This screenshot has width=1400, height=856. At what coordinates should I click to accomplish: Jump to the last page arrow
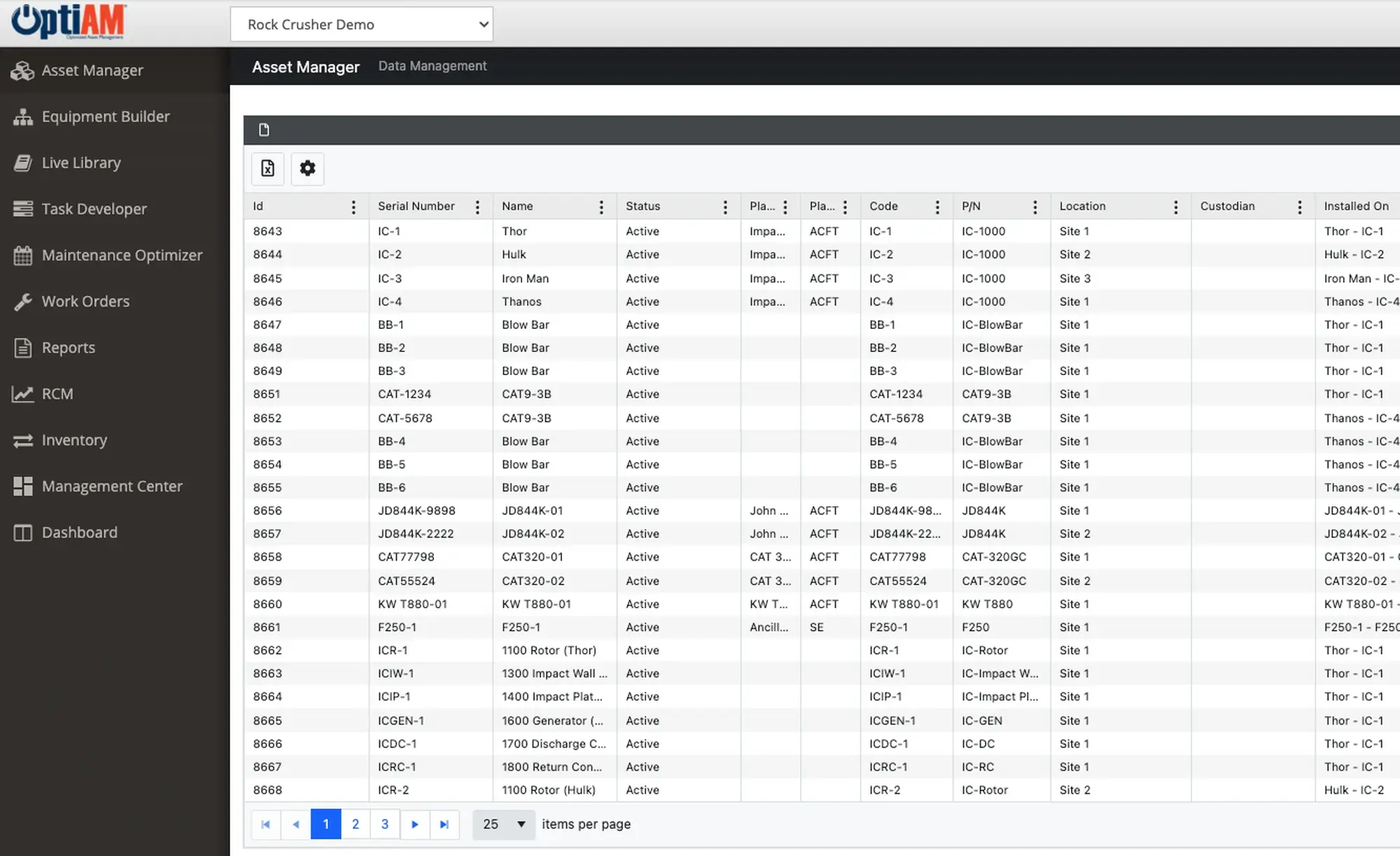[444, 825]
